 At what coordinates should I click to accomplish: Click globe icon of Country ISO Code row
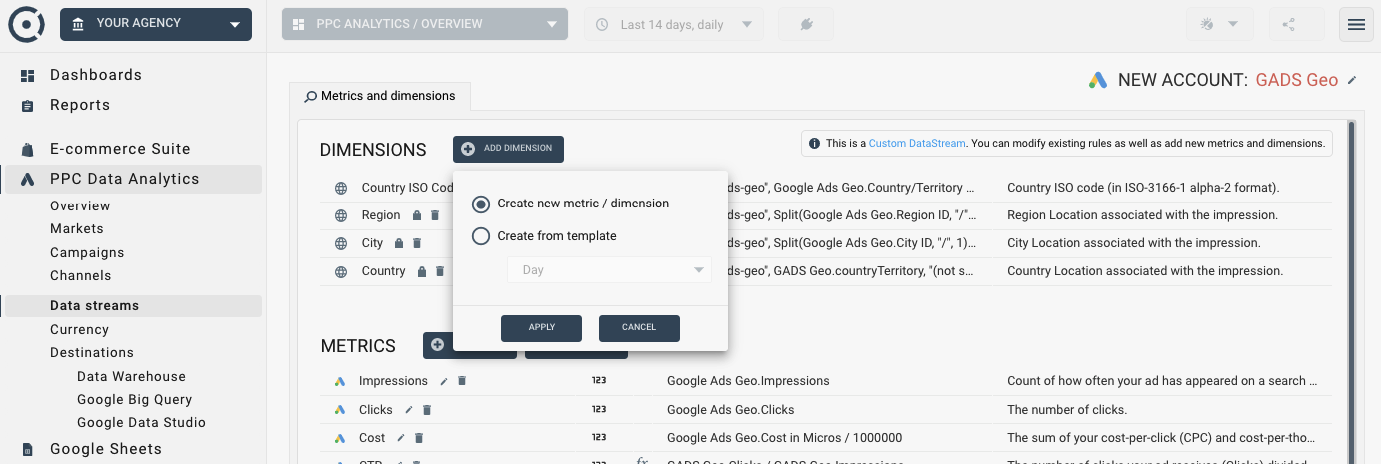[x=340, y=188]
